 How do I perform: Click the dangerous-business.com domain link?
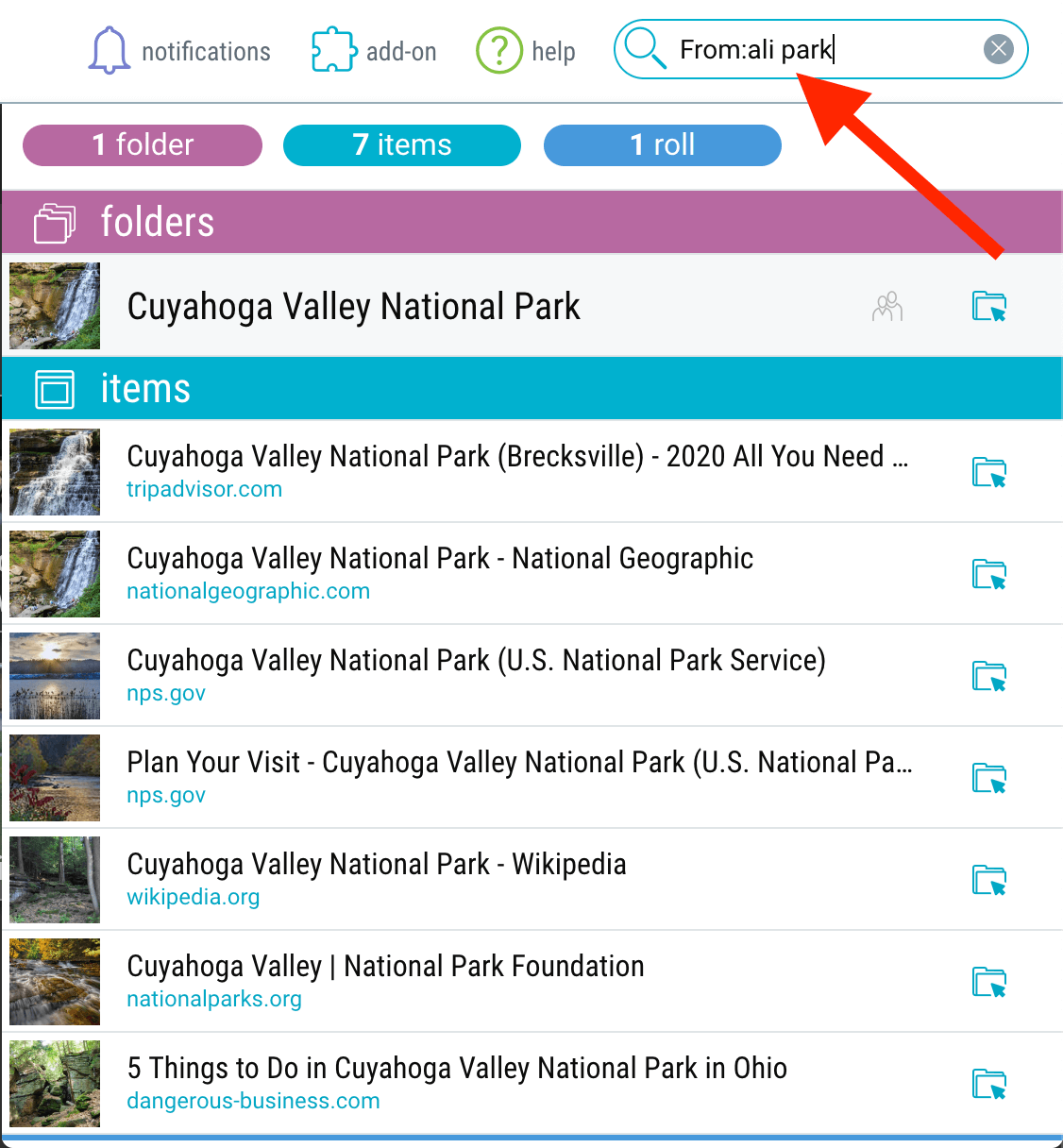click(x=254, y=1102)
